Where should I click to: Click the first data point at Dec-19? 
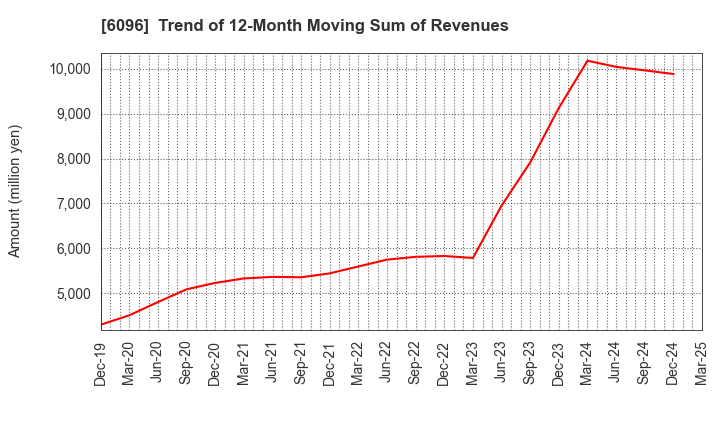(102, 324)
